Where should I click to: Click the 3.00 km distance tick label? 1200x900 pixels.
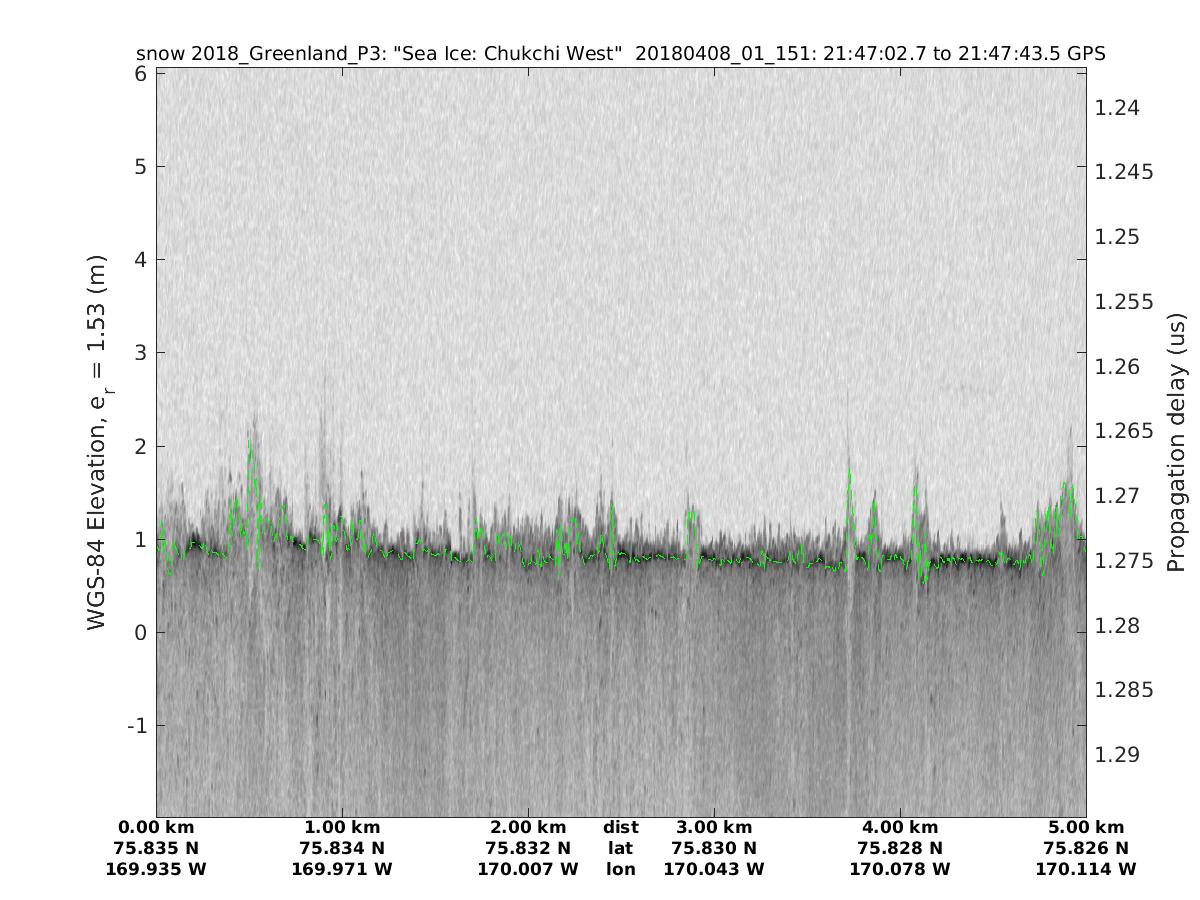pyautogui.click(x=714, y=828)
